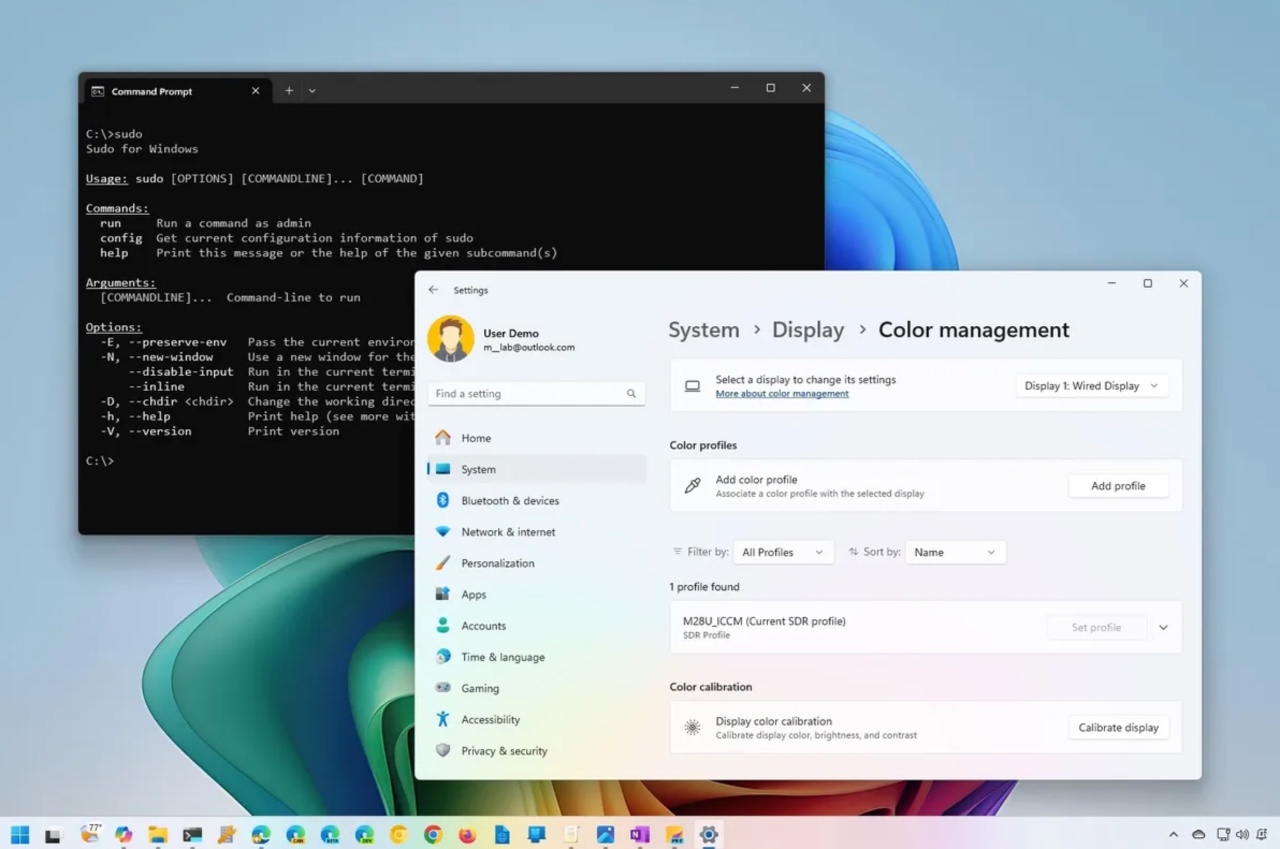The width and height of the screenshot is (1280, 849).
Task: Open the All Profiles filter dropdown
Action: pyautogui.click(x=783, y=552)
